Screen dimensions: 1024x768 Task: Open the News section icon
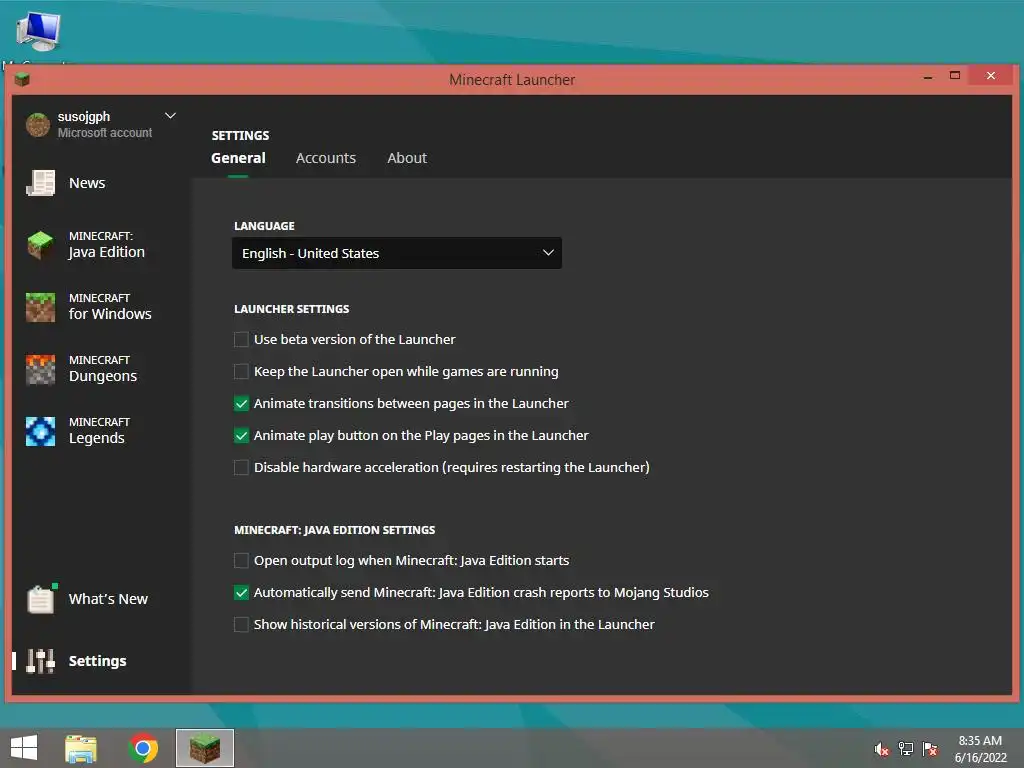(x=40, y=183)
